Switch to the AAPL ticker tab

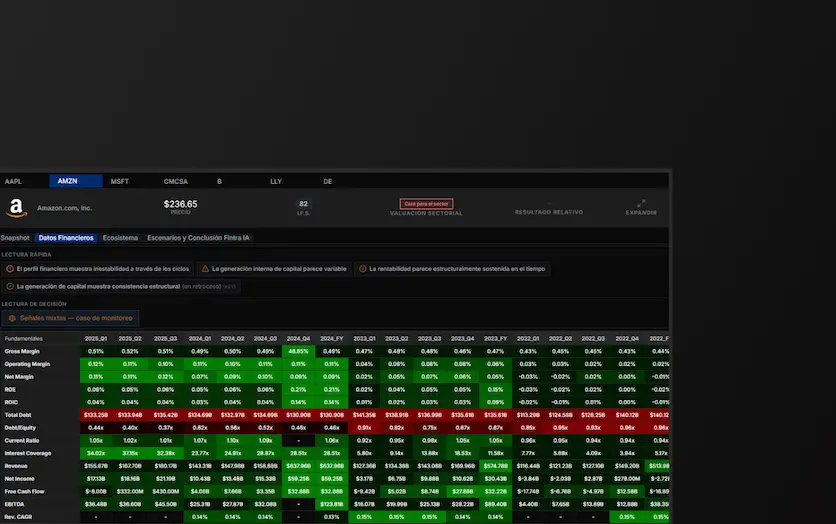(13, 182)
